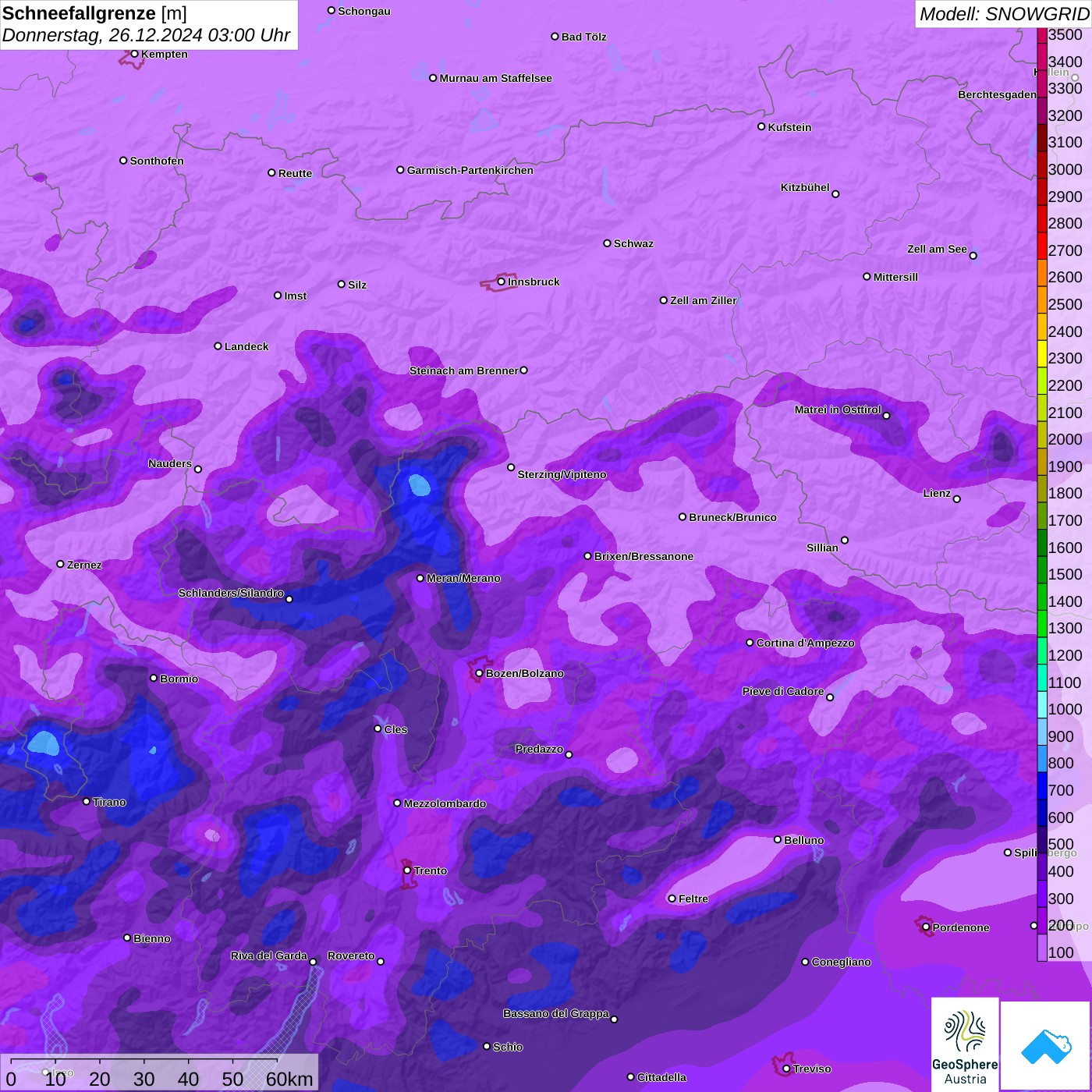This screenshot has width=1092, height=1092.
Task: Click the Conegliano label
Action: coord(841,962)
